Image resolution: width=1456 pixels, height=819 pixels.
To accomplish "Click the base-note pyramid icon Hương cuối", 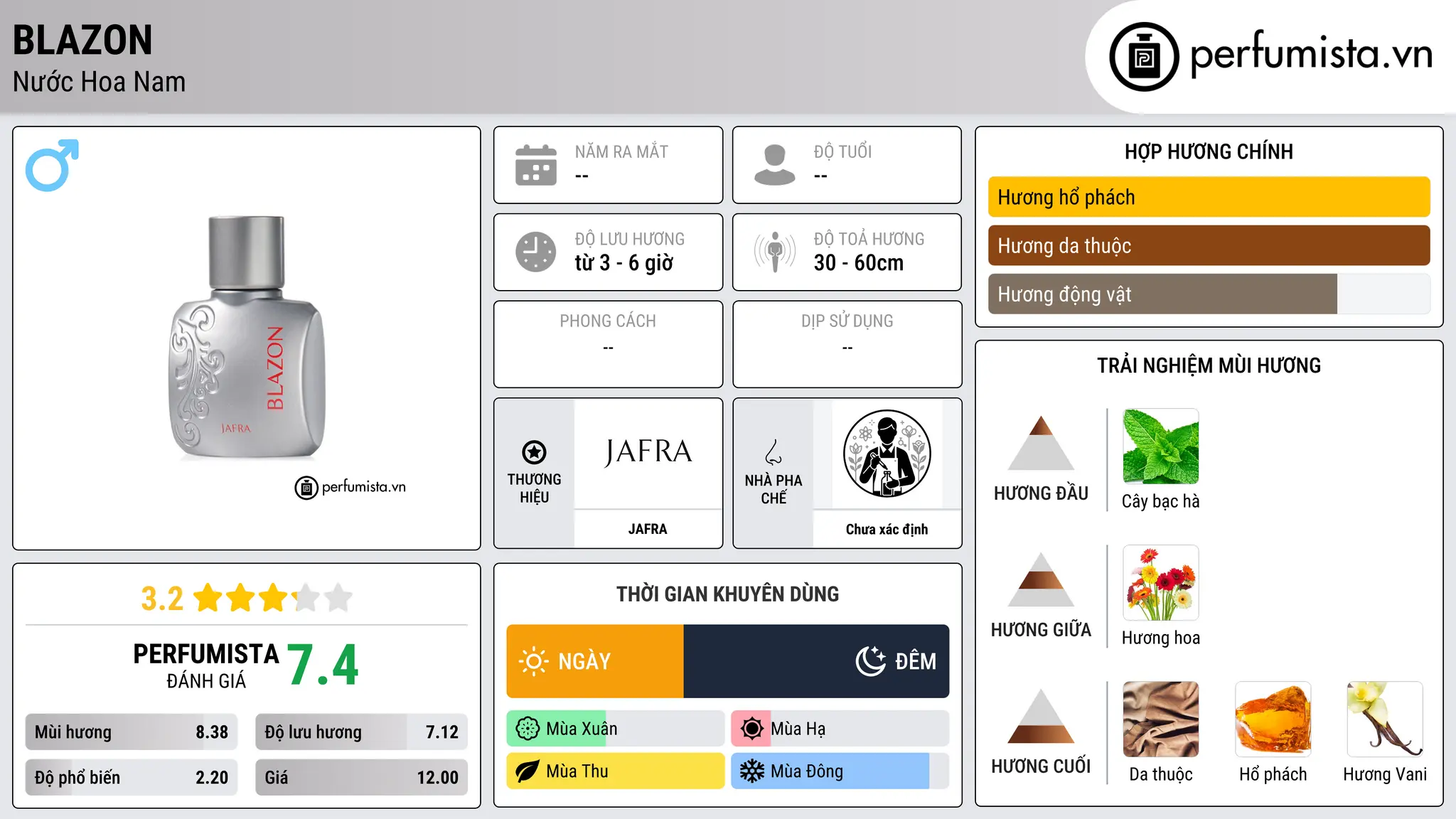I will coord(1041,716).
